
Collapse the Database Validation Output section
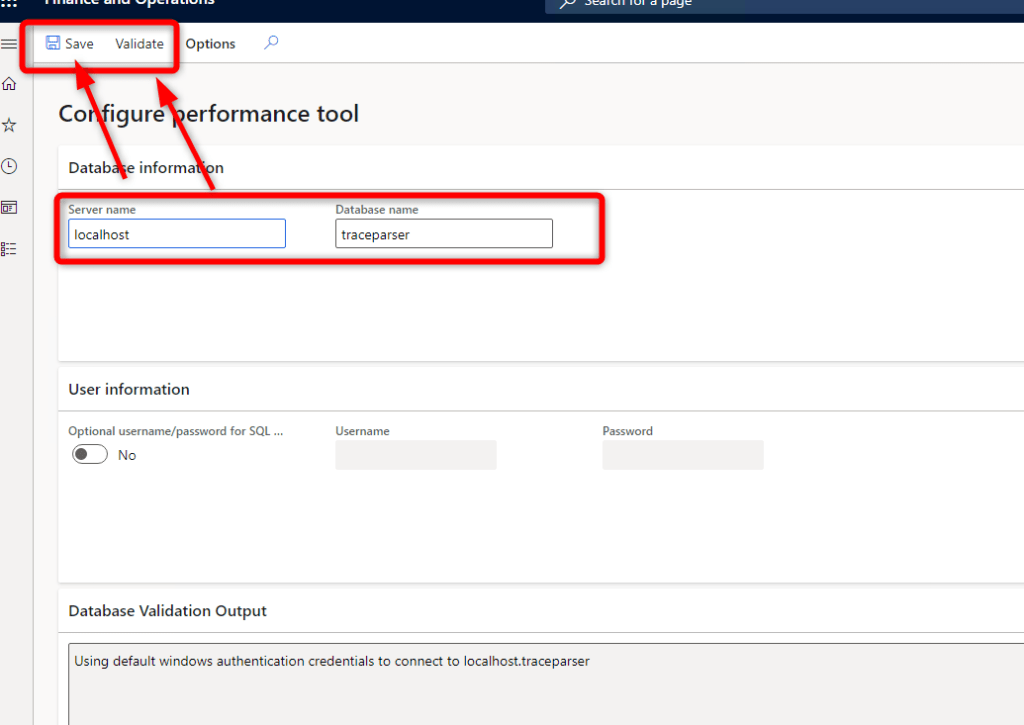[x=167, y=611]
